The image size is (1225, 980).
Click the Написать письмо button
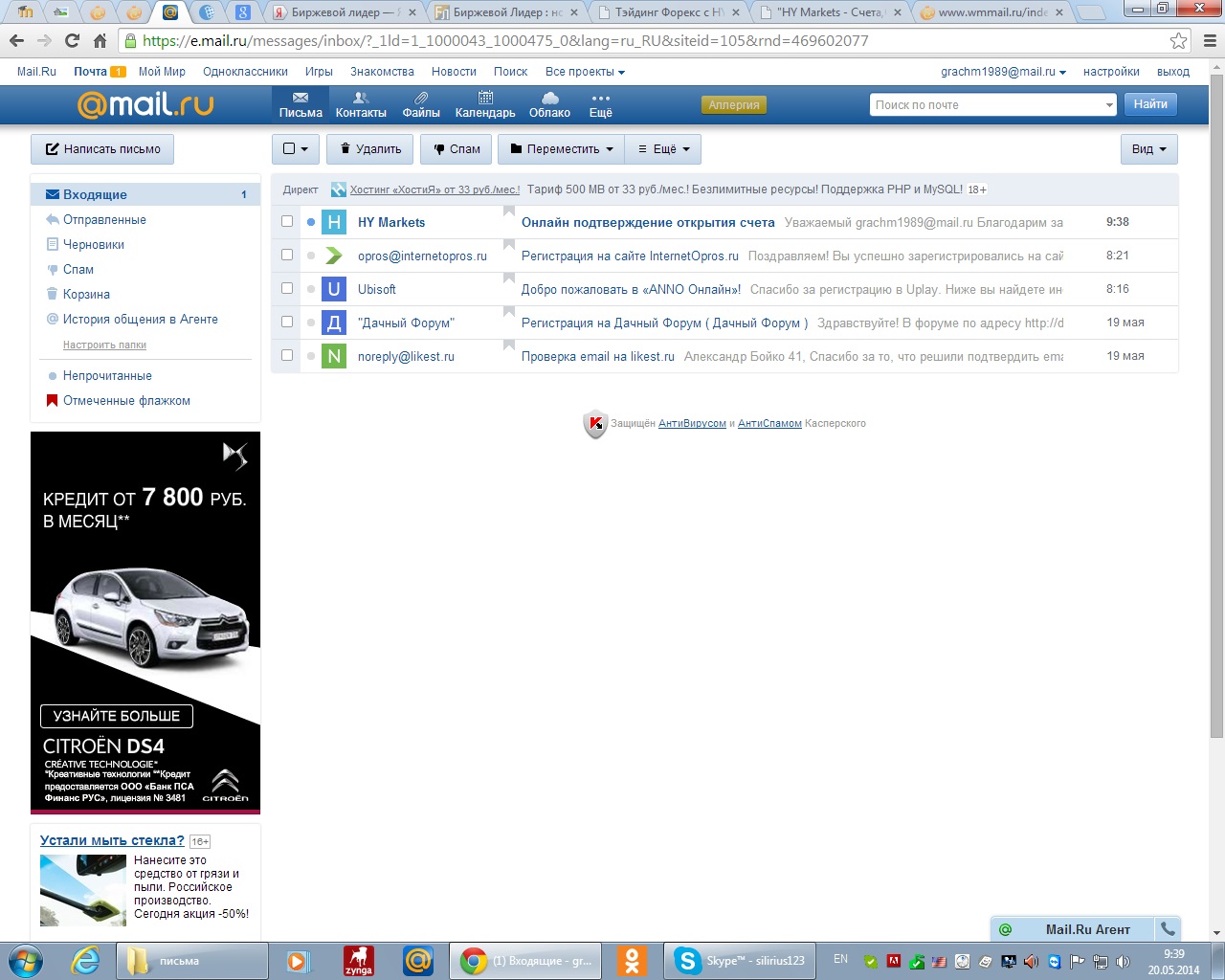click(103, 149)
